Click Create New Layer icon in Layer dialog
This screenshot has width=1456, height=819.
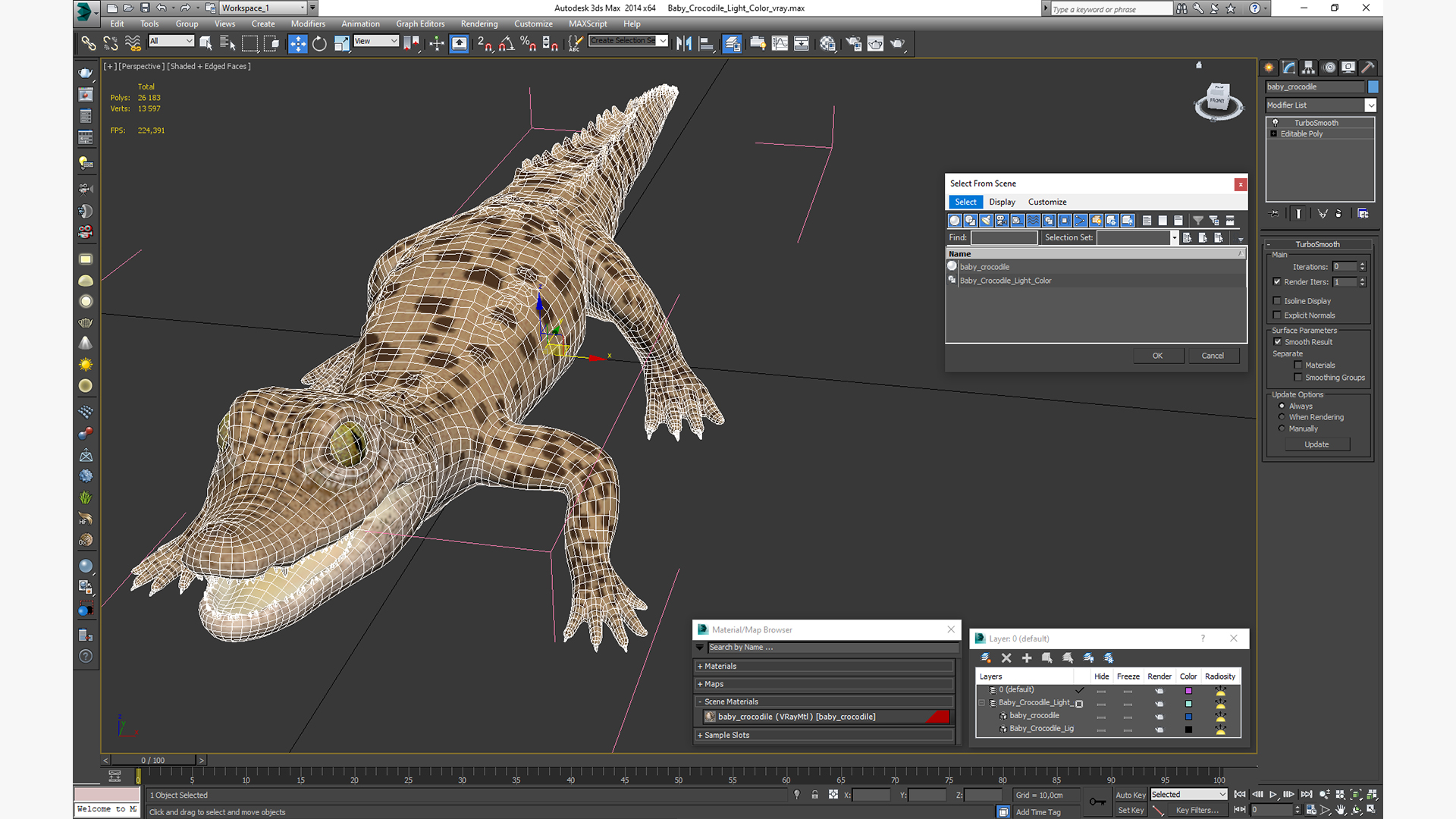pyautogui.click(x=986, y=658)
